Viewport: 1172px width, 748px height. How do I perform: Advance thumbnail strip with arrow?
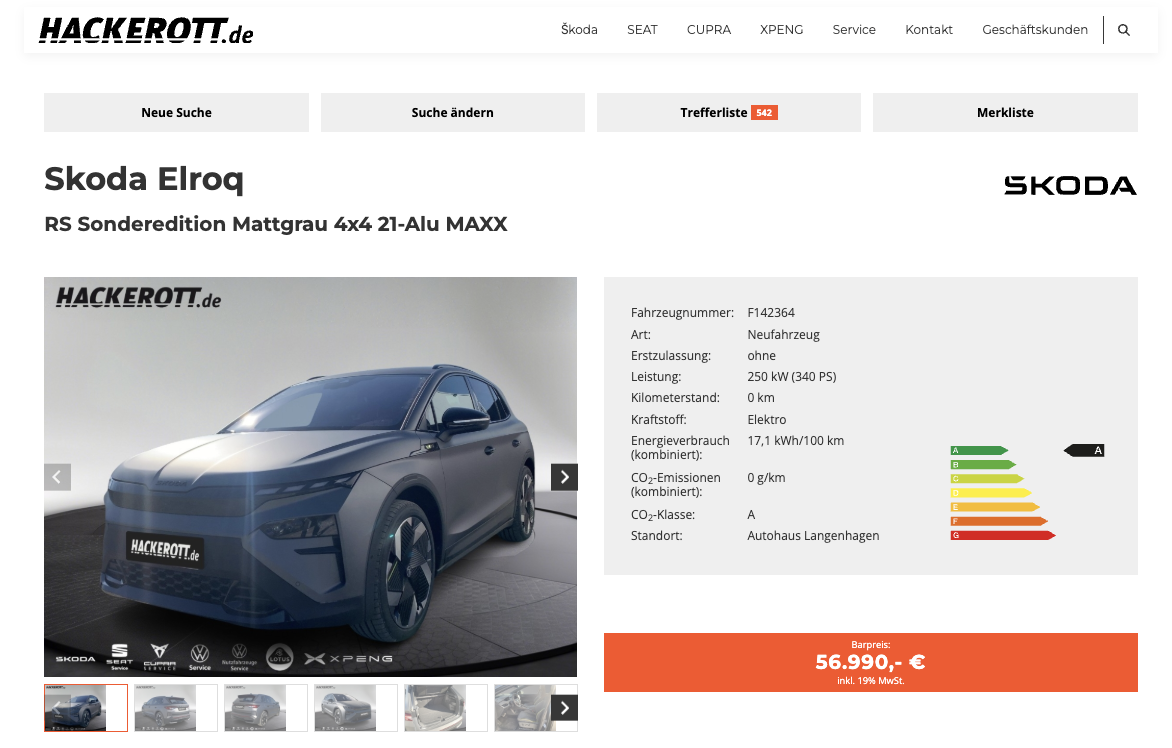point(564,708)
